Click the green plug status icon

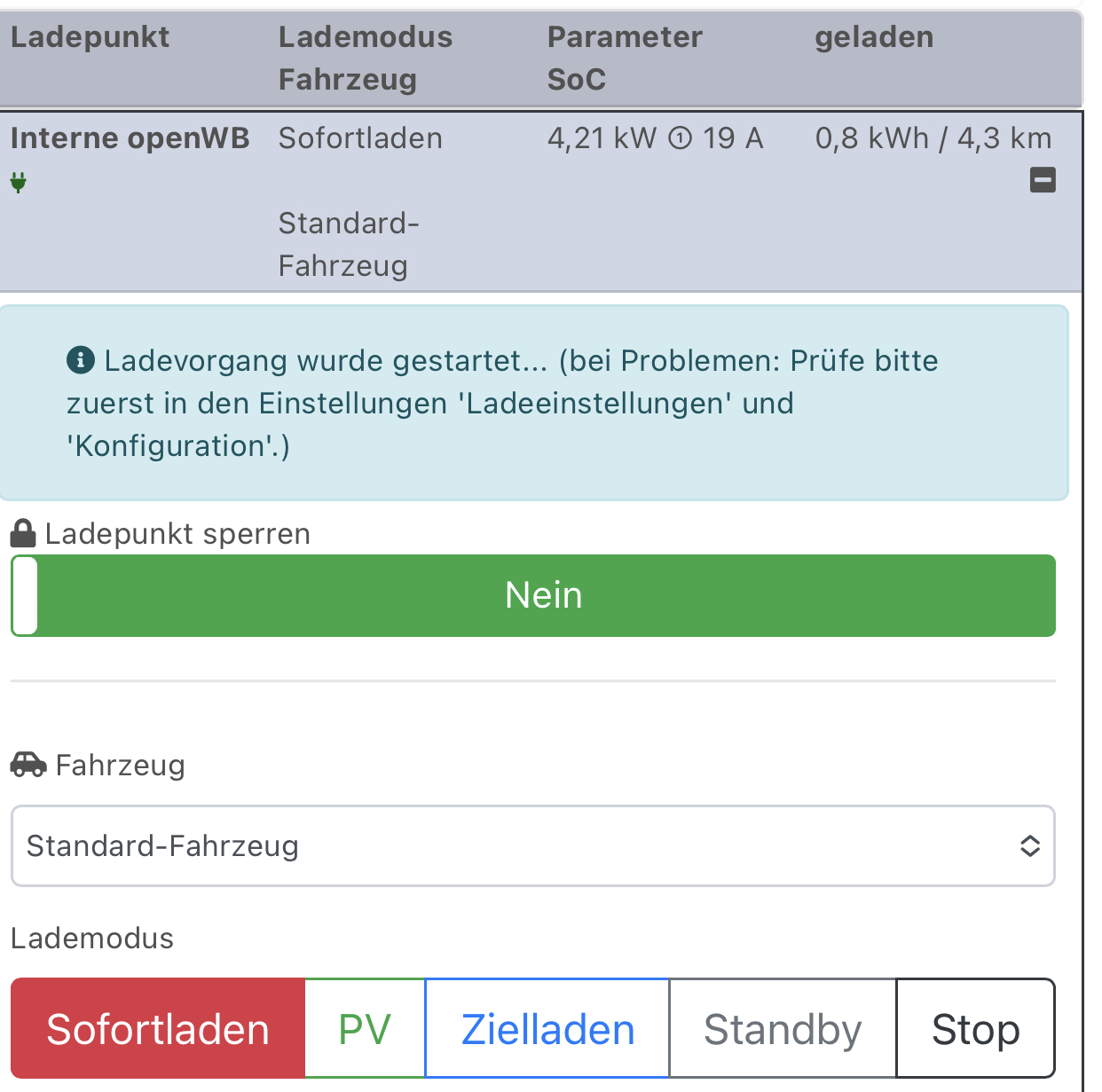point(18,183)
